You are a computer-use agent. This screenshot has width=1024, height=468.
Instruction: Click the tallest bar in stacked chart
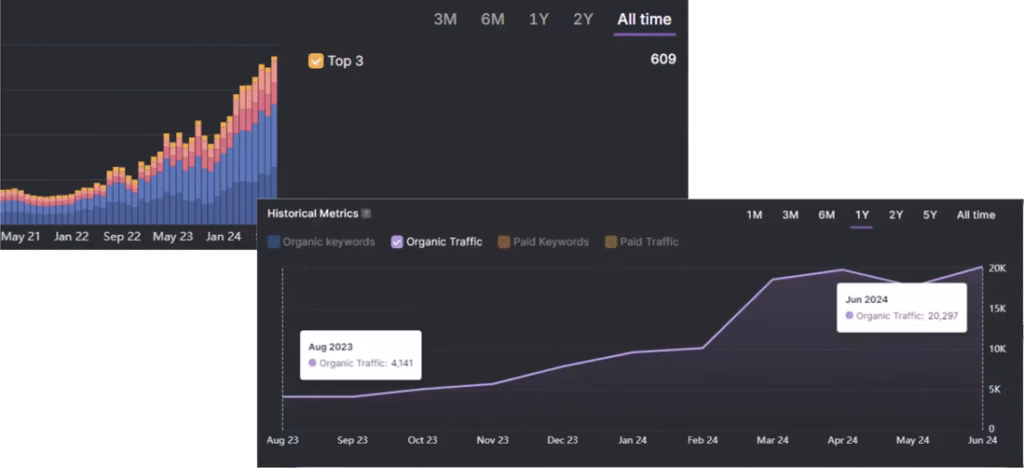point(274,140)
